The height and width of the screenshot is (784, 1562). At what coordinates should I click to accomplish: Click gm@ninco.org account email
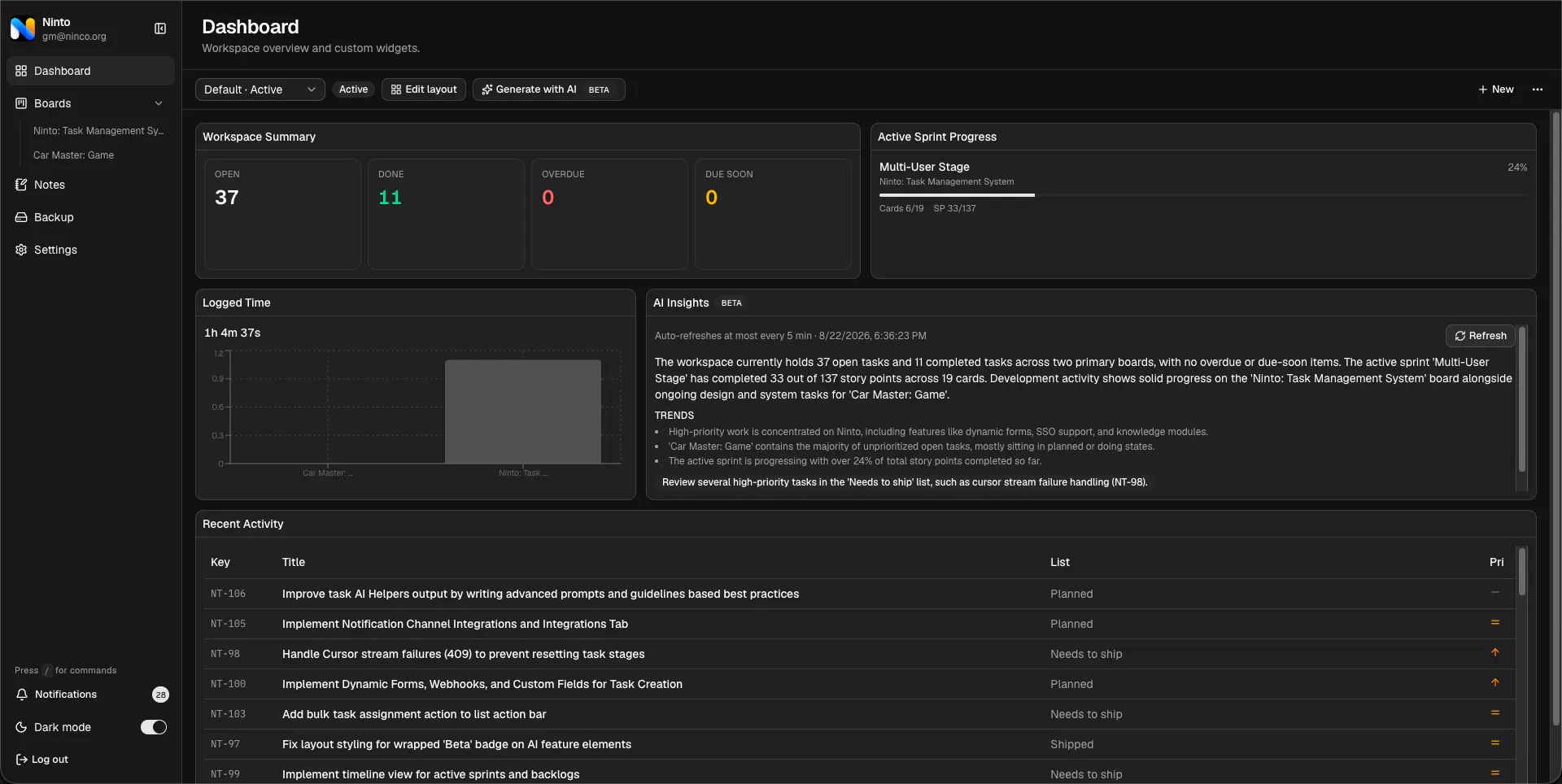(74, 37)
